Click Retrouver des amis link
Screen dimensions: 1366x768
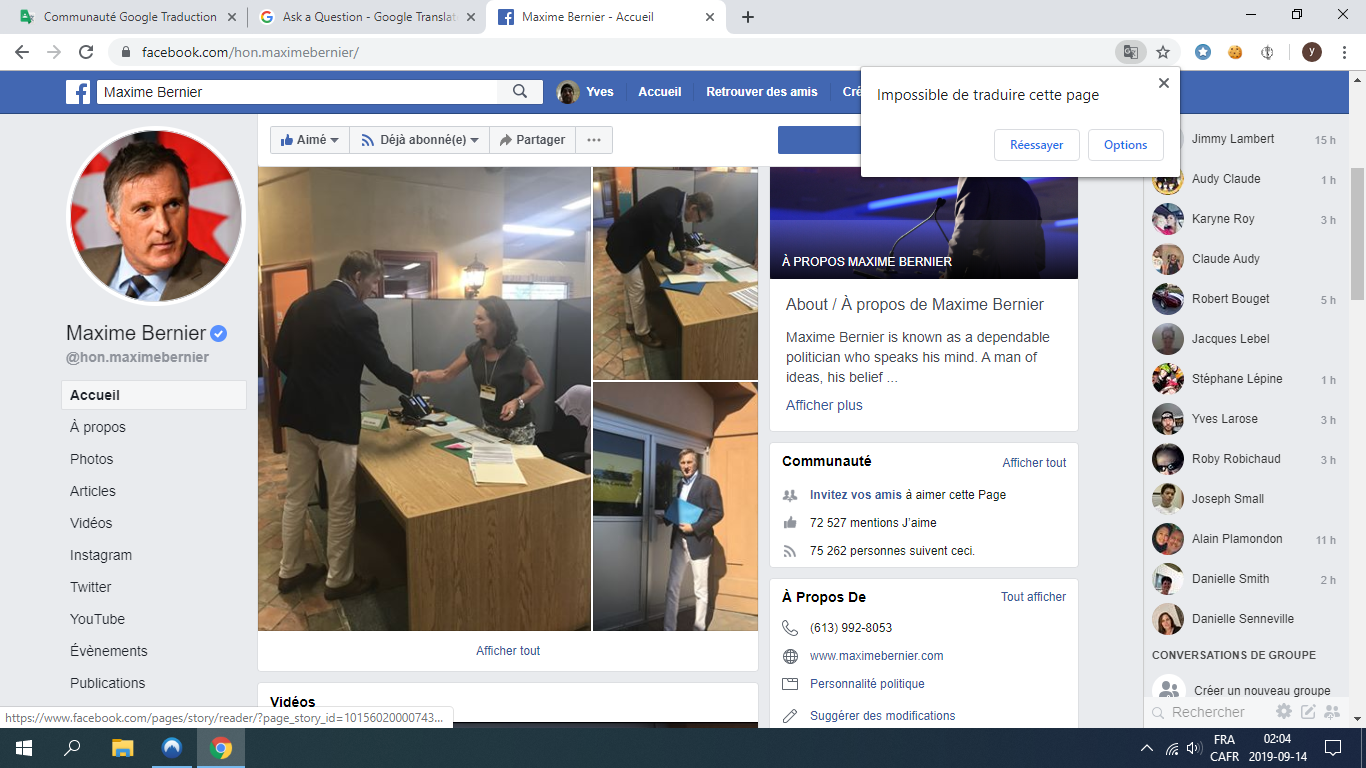pos(762,92)
